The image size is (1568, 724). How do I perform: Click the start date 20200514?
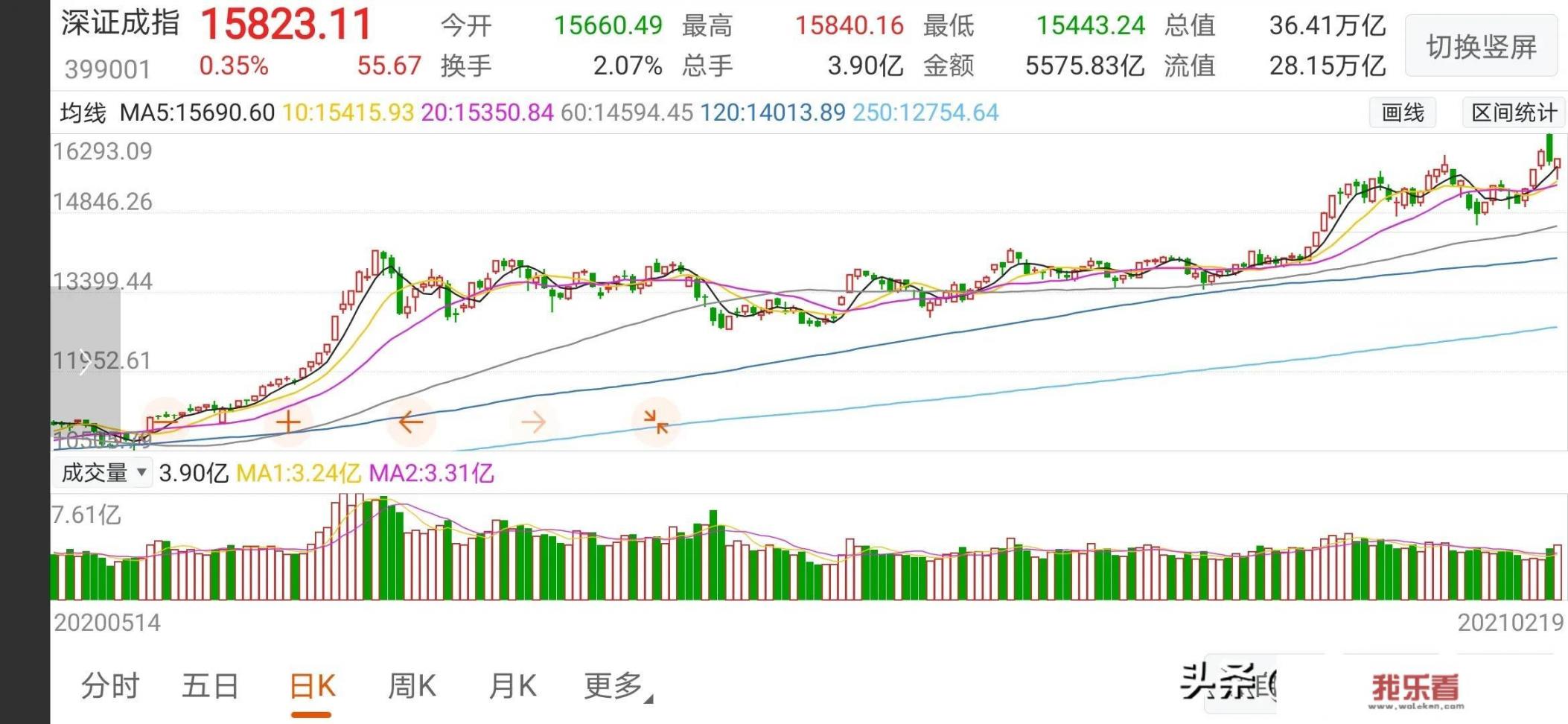coord(107,623)
